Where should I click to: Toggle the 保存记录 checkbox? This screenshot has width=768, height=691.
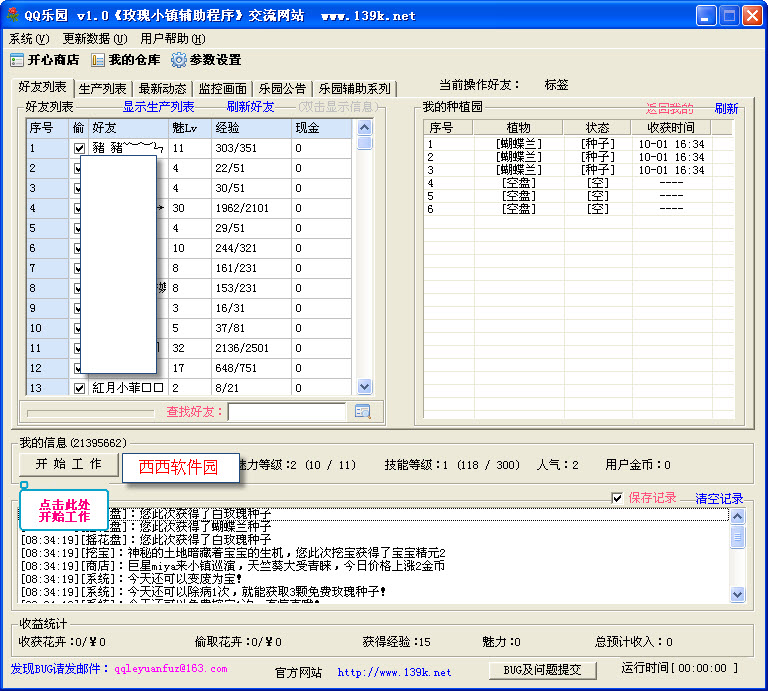[x=617, y=498]
